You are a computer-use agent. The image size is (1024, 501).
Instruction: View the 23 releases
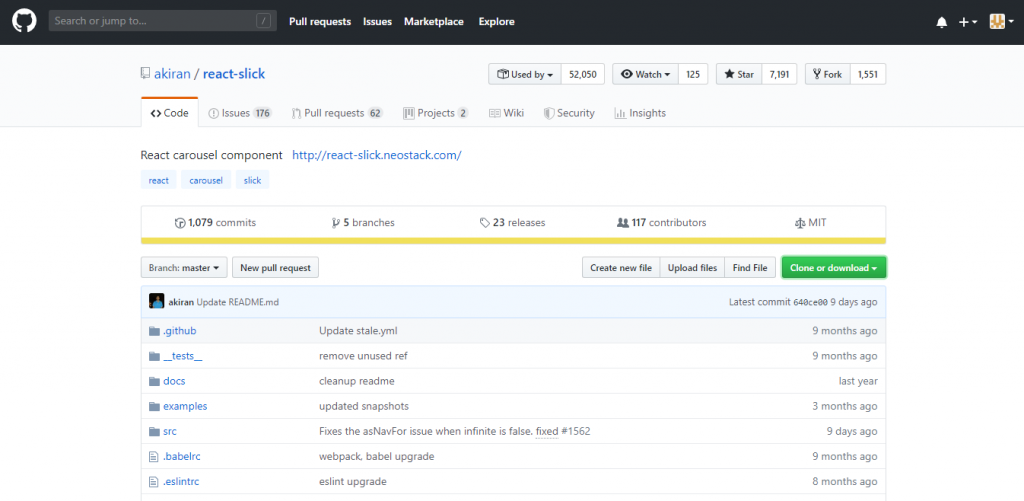click(x=513, y=223)
